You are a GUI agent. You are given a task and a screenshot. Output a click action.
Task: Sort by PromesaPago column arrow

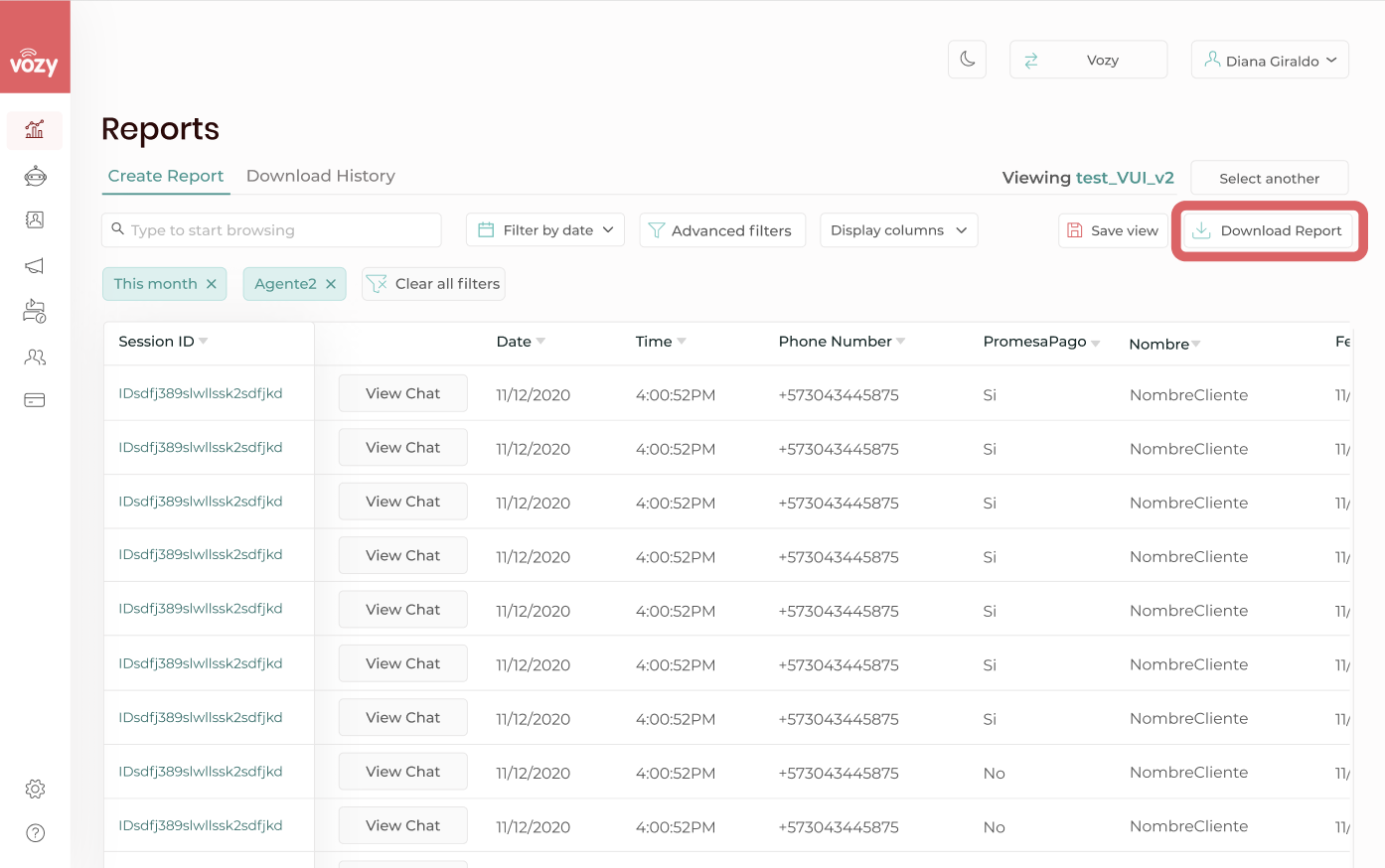(x=1096, y=344)
